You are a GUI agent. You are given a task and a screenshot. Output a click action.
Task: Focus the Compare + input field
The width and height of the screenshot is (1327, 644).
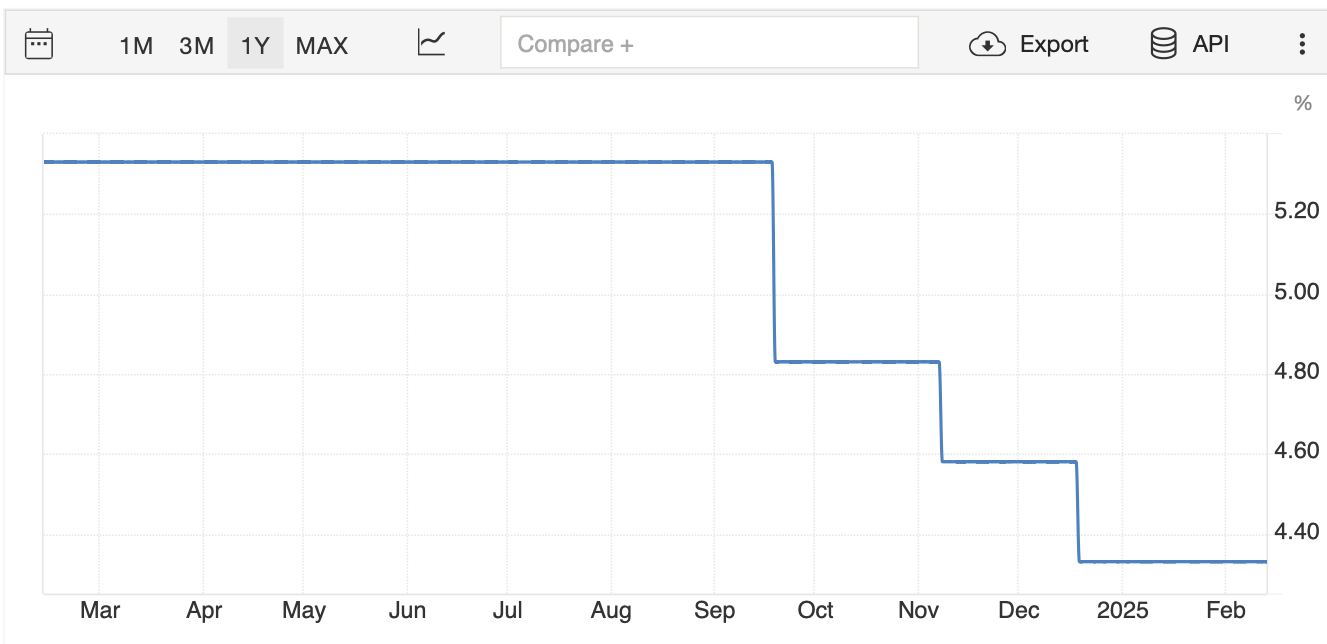pyautogui.click(x=709, y=43)
